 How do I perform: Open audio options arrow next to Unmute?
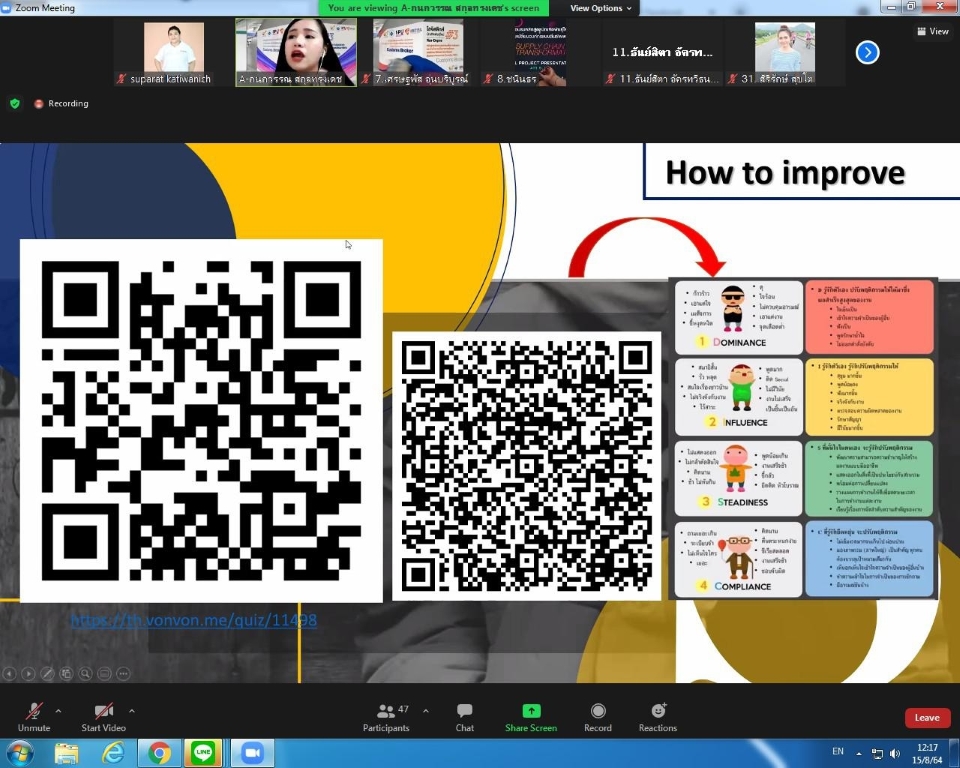pyautogui.click(x=58, y=711)
